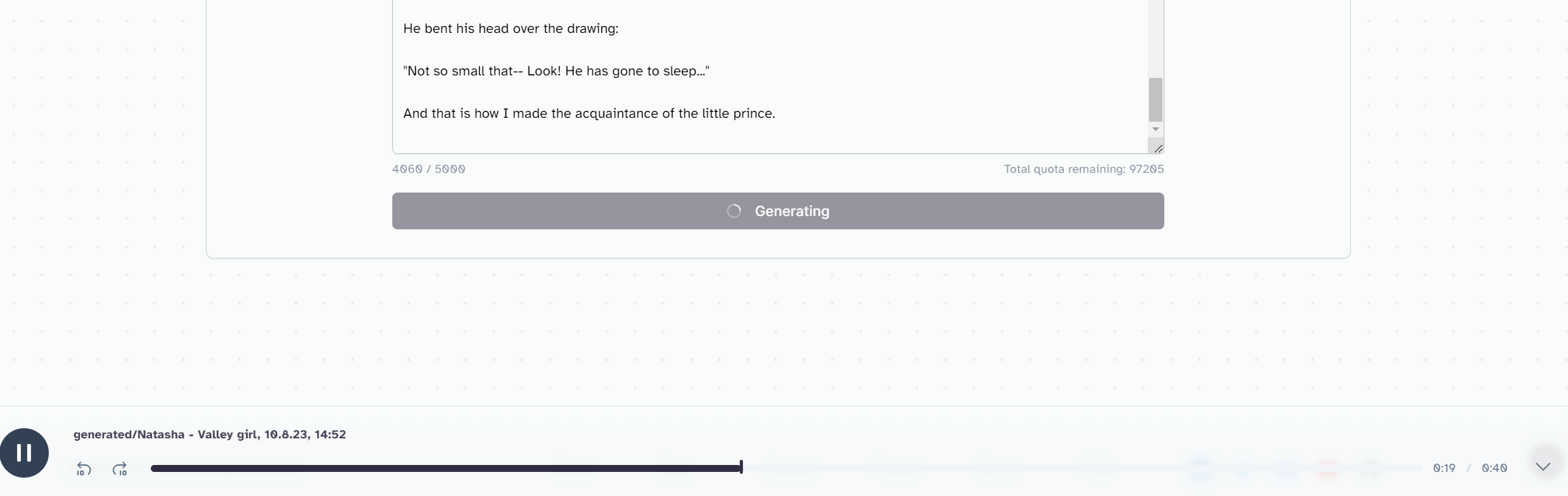Screen dimensions: 1568x496
Task: Click the elapsed time 0:19
Action: [x=1444, y=468]
